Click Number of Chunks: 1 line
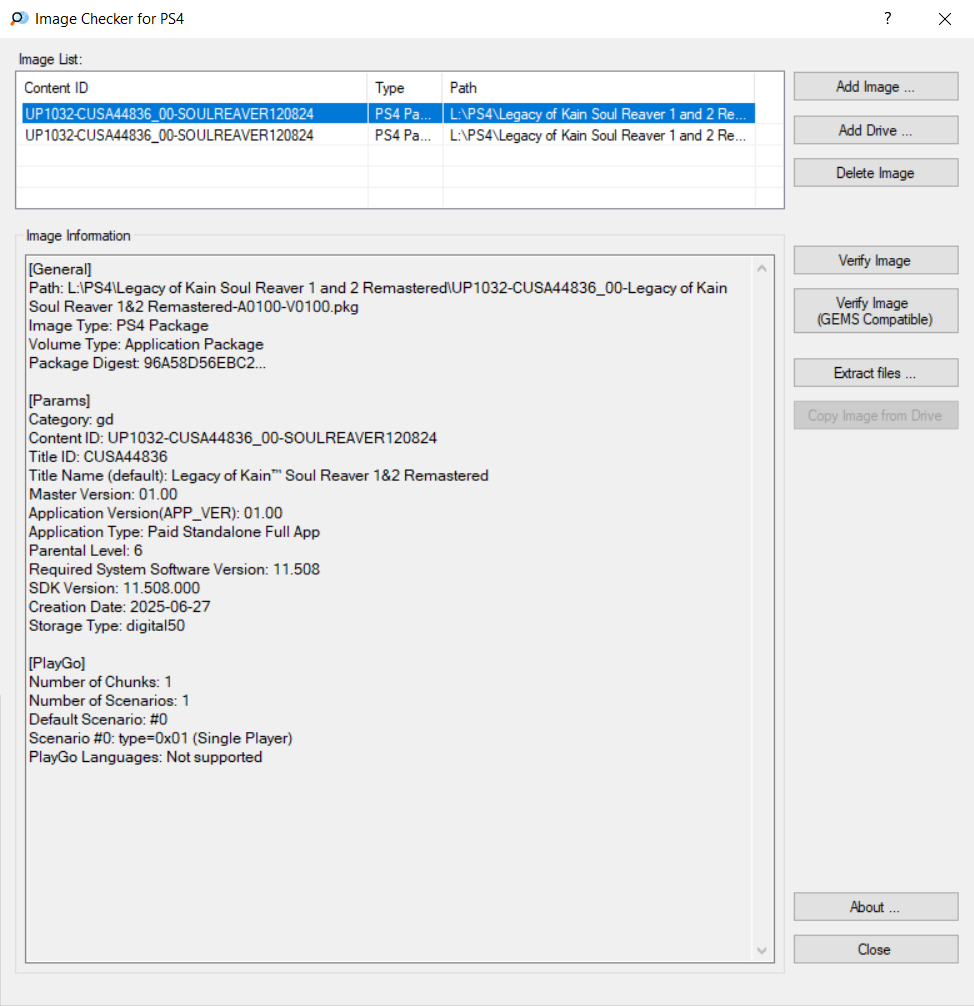 pyautogui.click(x=100, y=682)
